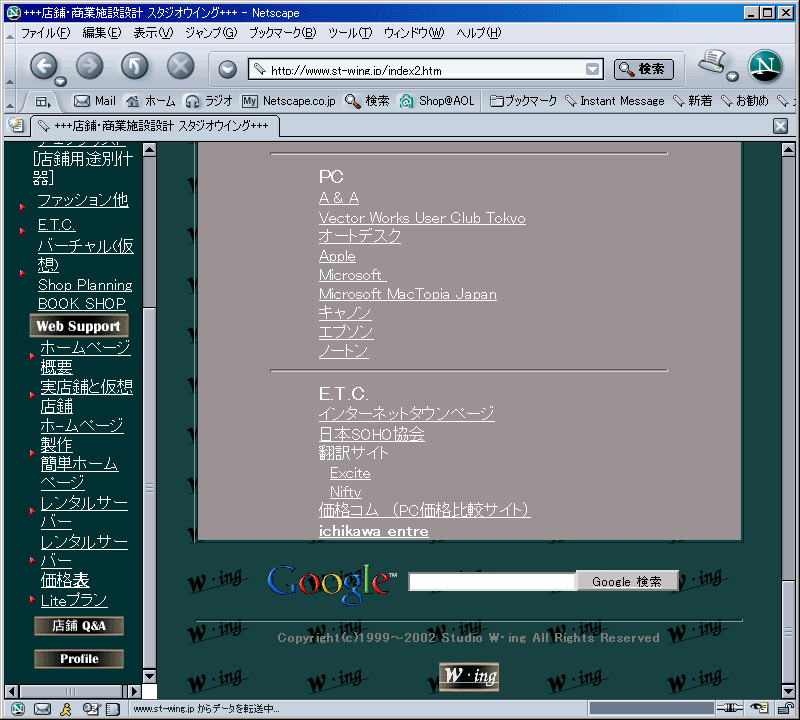
Task: Click the Google 検索 button
Action: click(627, 581)
